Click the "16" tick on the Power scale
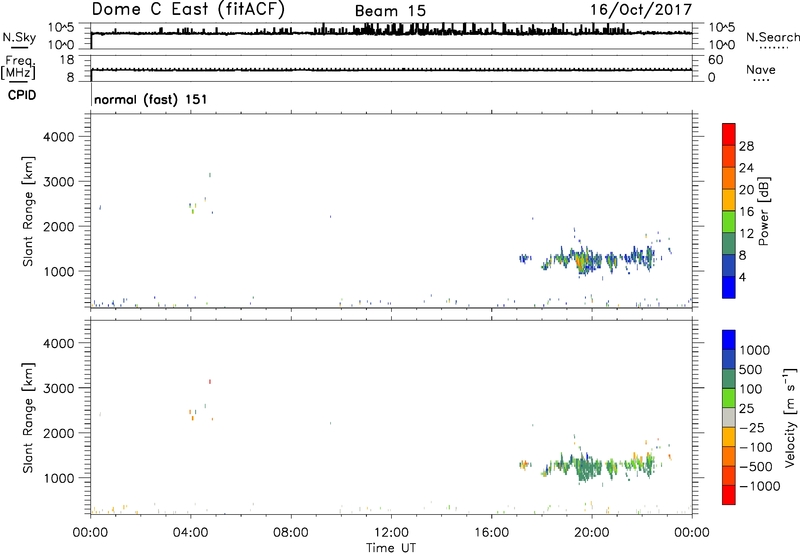This screenshot has height=554, width=800. (x=746, y=212)
